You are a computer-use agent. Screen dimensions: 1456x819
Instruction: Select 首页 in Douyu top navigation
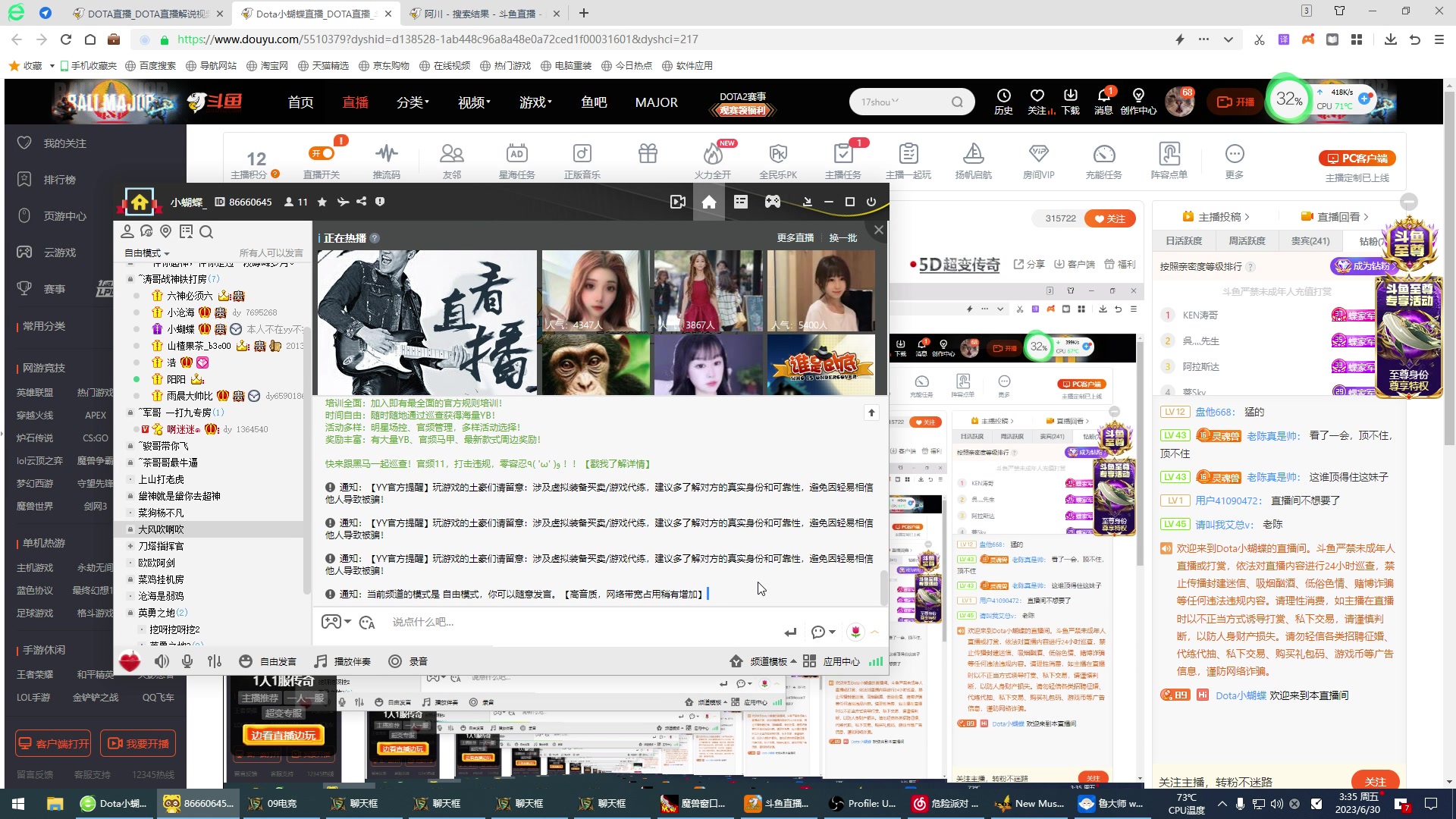pos(300,102)
